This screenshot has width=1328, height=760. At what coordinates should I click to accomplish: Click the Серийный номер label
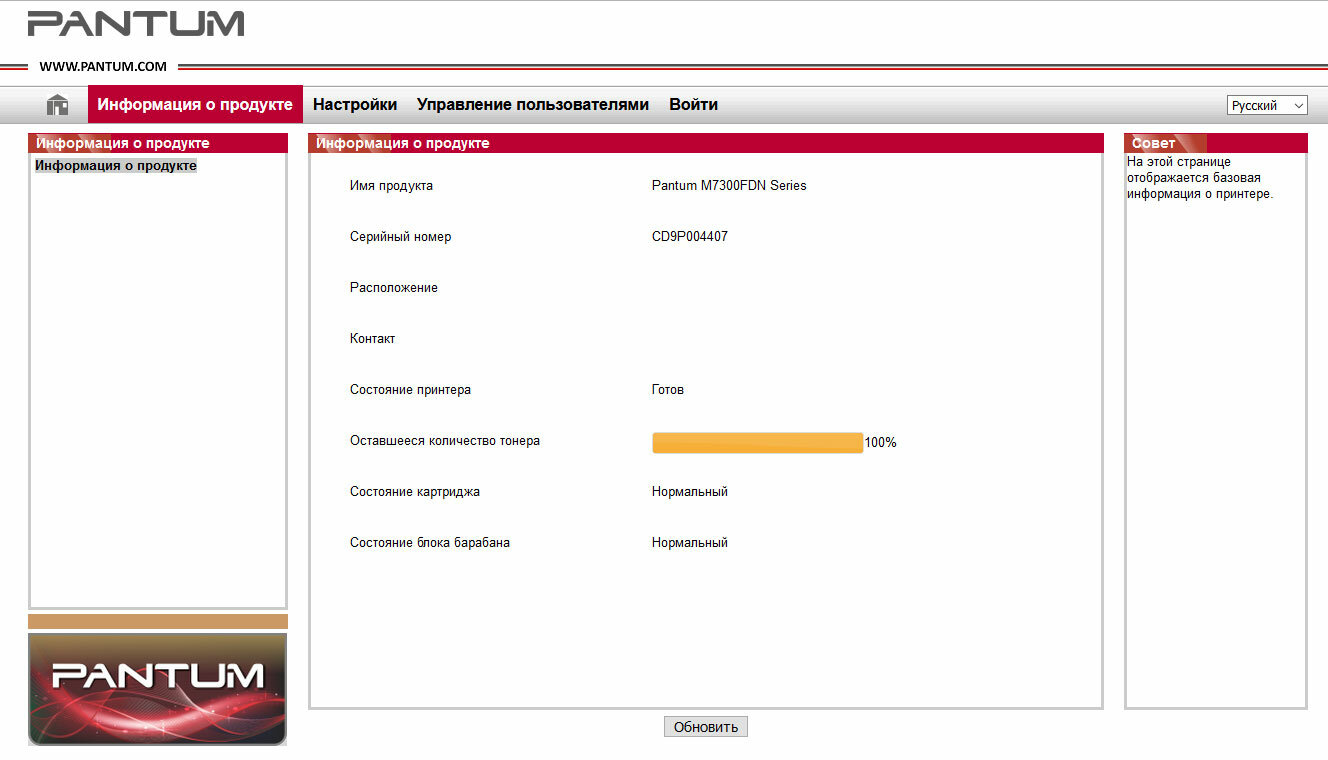400,237
